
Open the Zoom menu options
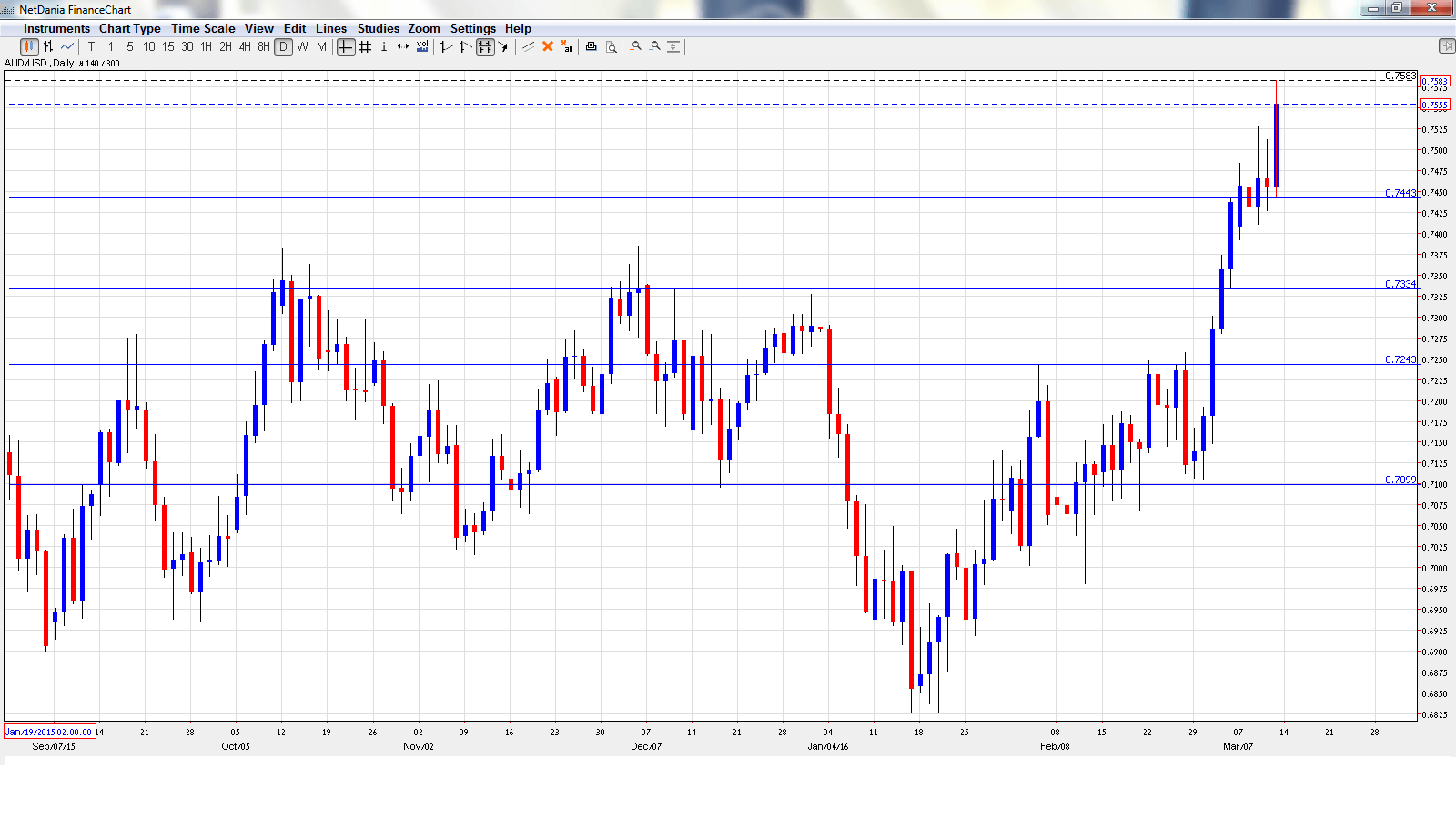click(x=424, y=28)
